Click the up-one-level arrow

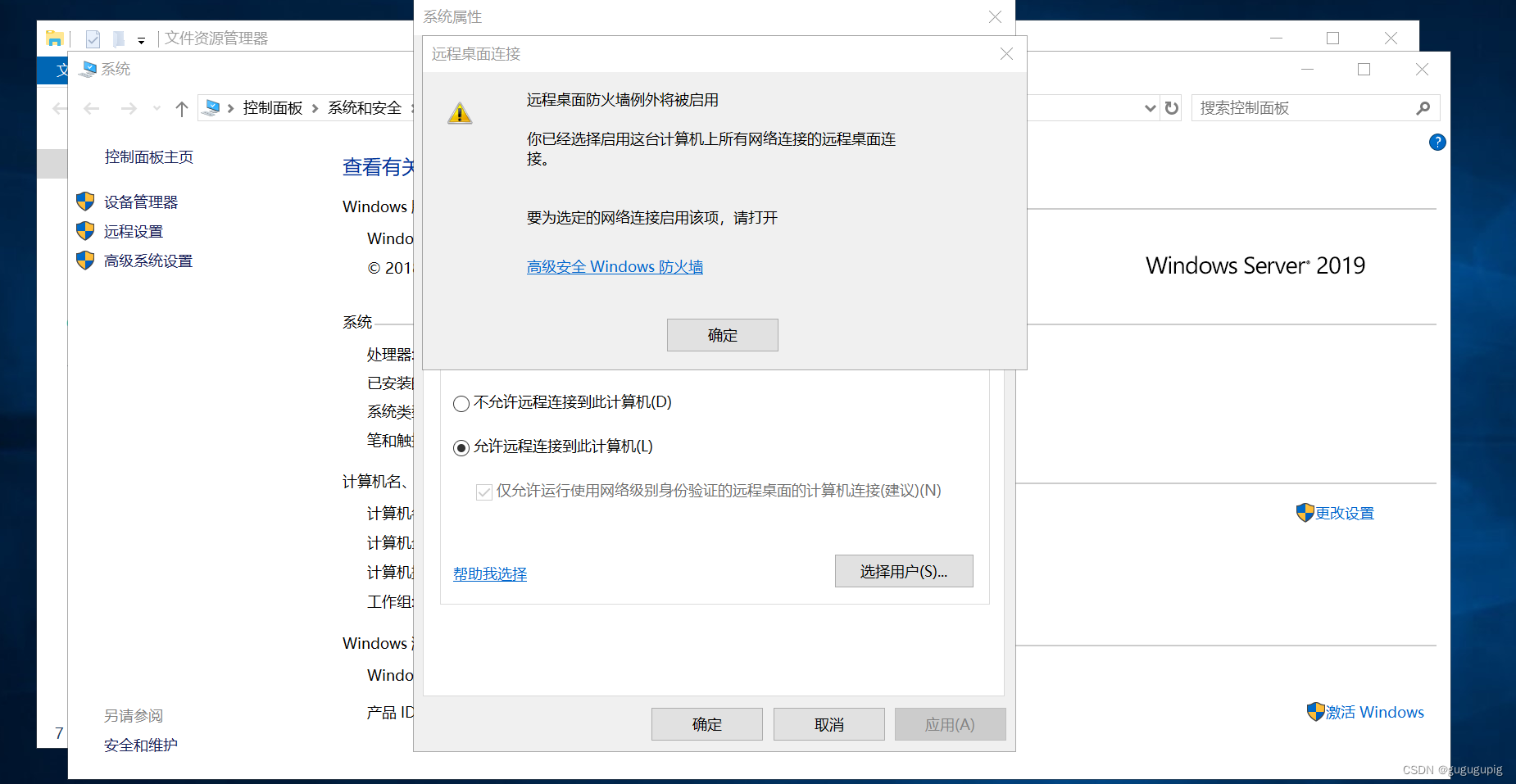(182, 108)
